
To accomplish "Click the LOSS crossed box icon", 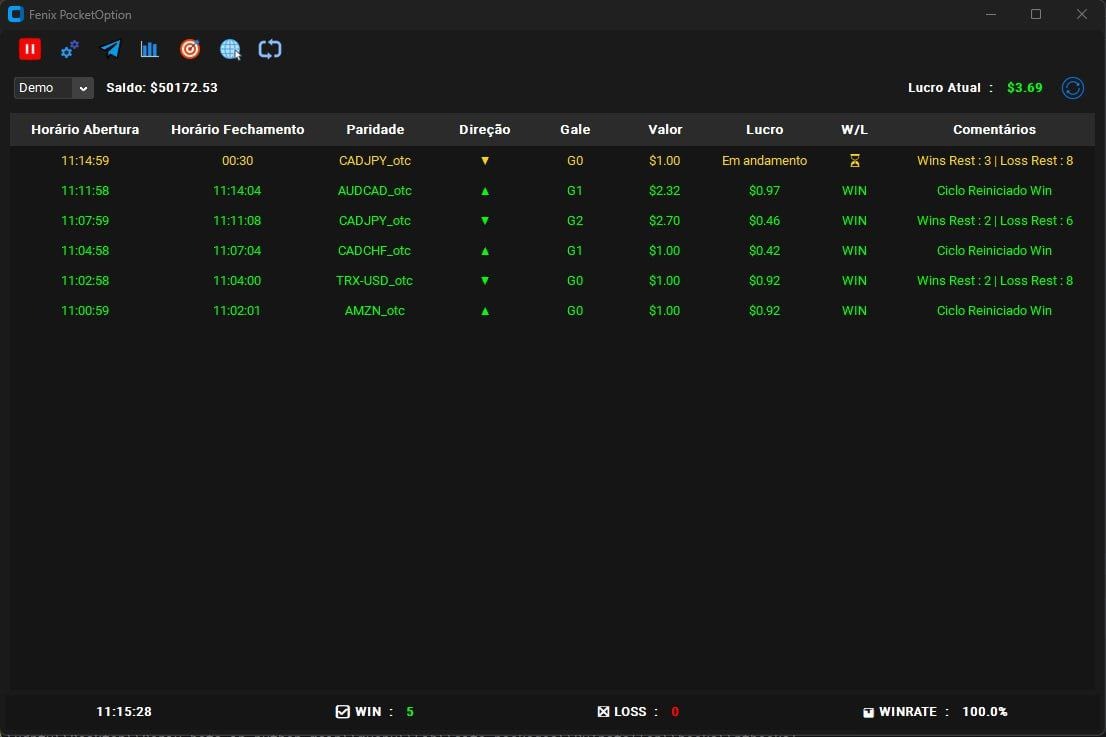I will tap(603, 712).
